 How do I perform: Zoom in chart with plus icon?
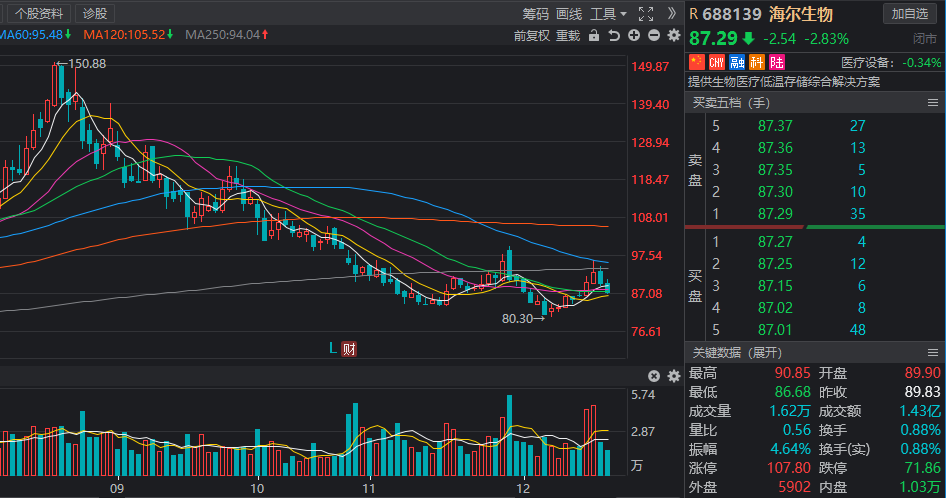coord(634,36)
